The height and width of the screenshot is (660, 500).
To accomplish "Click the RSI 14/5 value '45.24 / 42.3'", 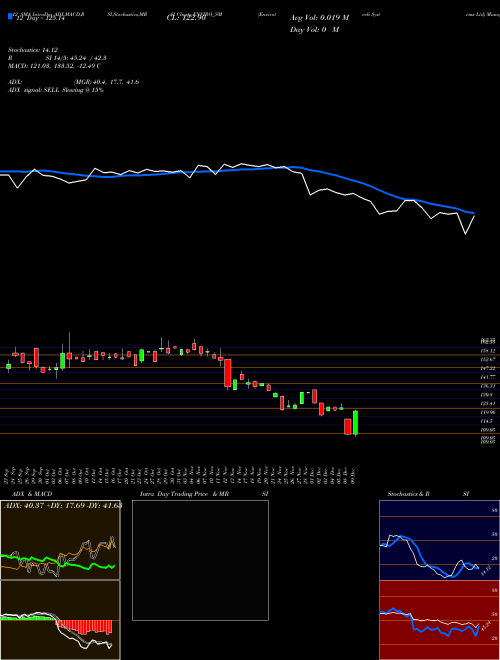I will (89, 58).
